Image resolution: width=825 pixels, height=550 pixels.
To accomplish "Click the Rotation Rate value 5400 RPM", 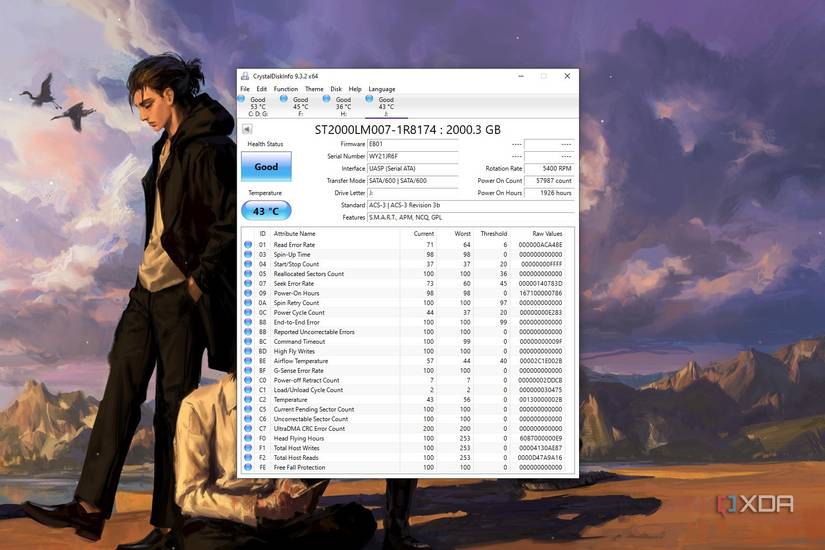I will [x=549, y=168].
